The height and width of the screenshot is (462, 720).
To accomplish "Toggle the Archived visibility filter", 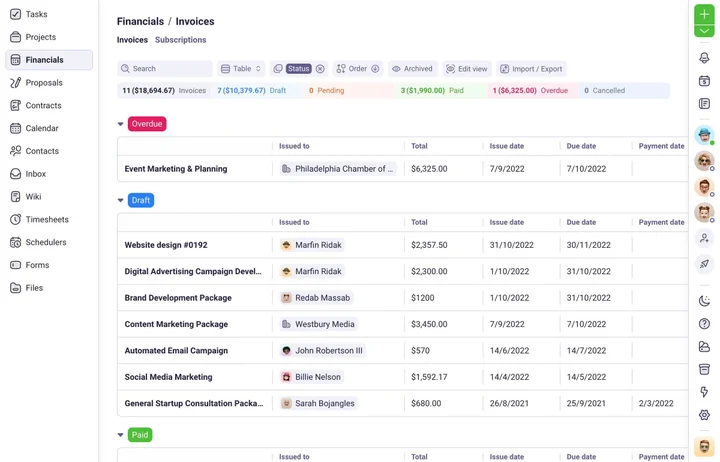I will tap(412, 69).
